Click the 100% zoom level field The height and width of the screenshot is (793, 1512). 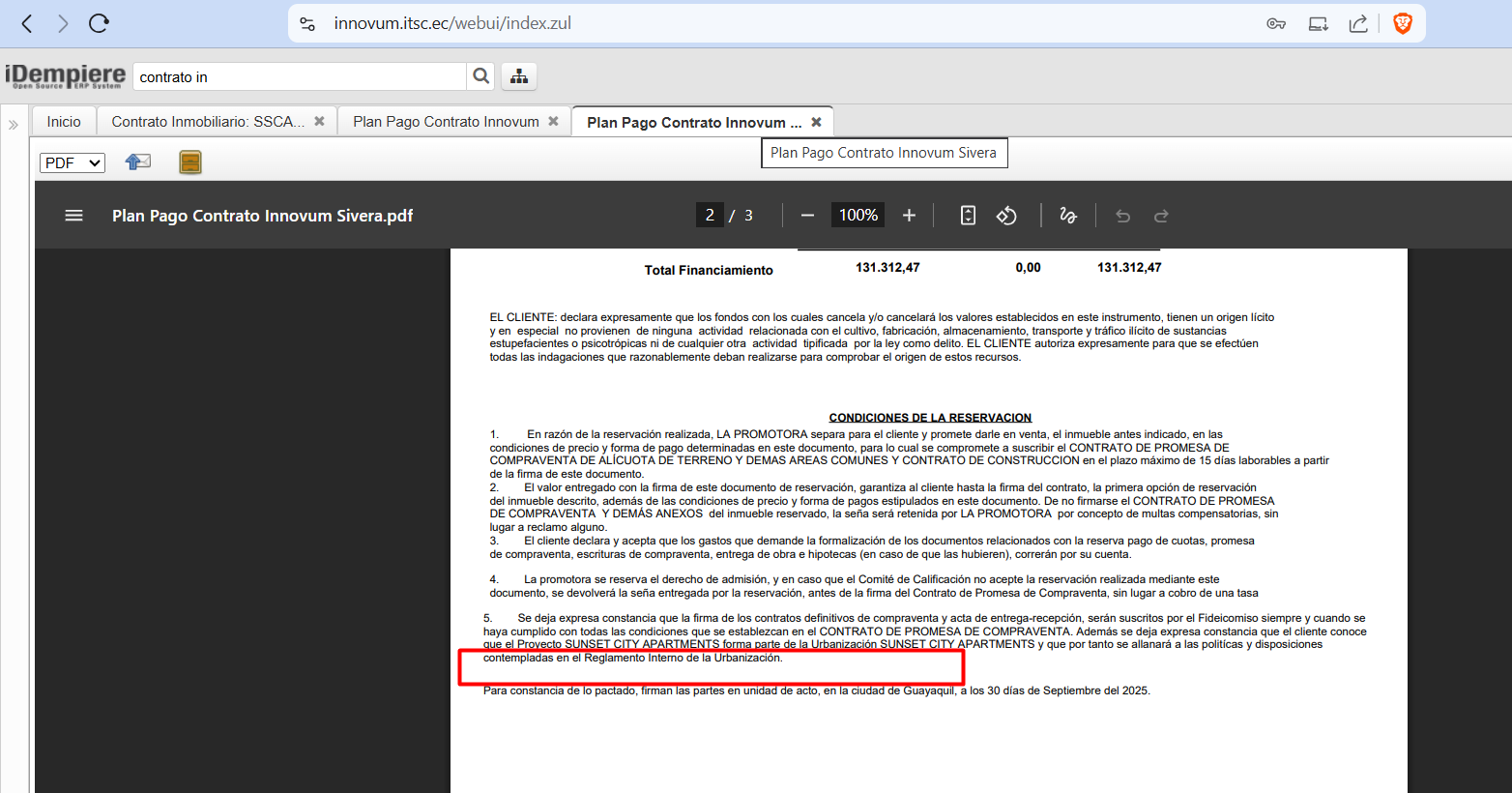858,216
